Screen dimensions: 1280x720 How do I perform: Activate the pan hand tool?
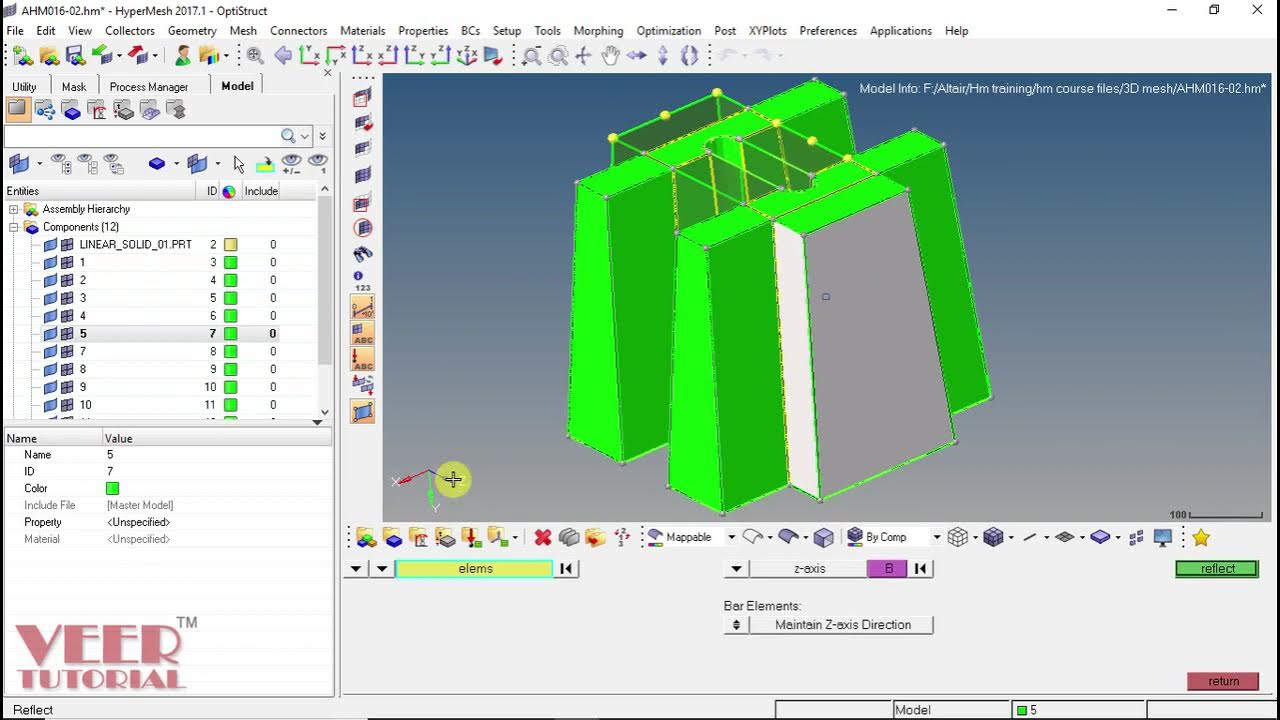[610, 56]
